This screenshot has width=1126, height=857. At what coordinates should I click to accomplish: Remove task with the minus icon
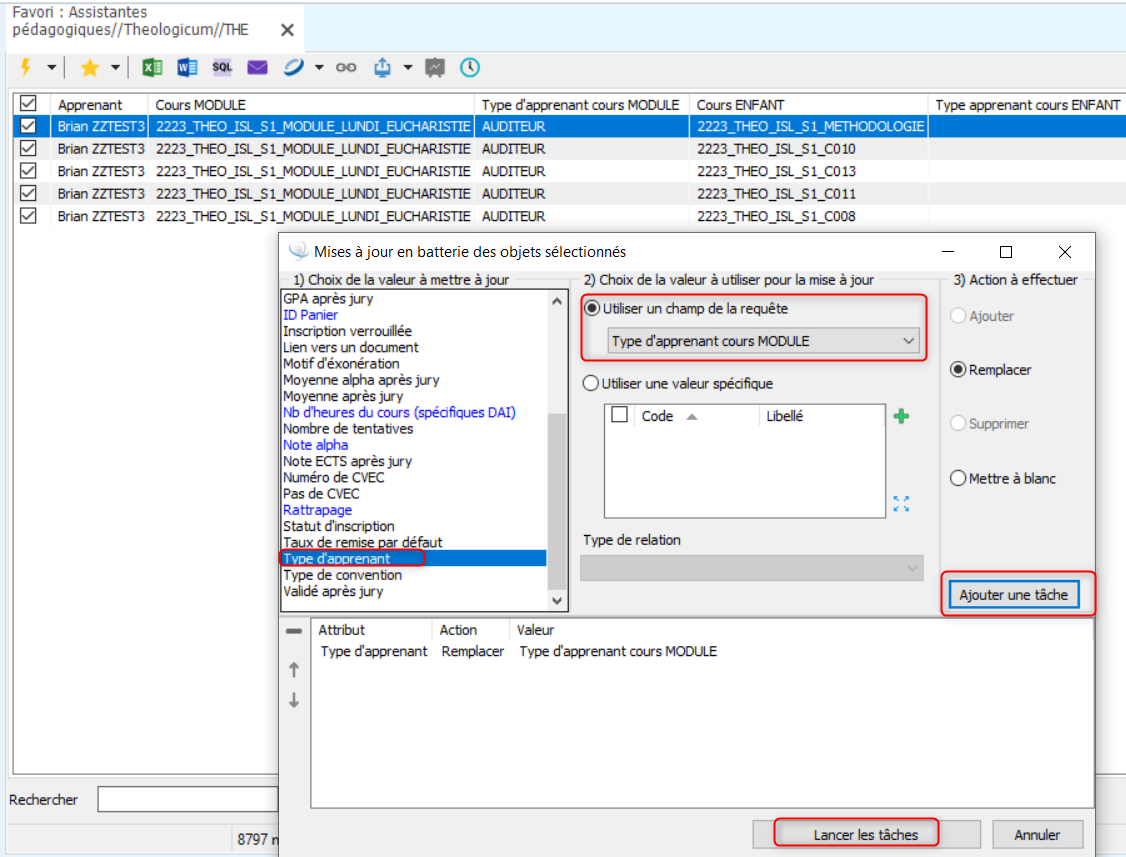pyautogui.click(x=293, y=631)
